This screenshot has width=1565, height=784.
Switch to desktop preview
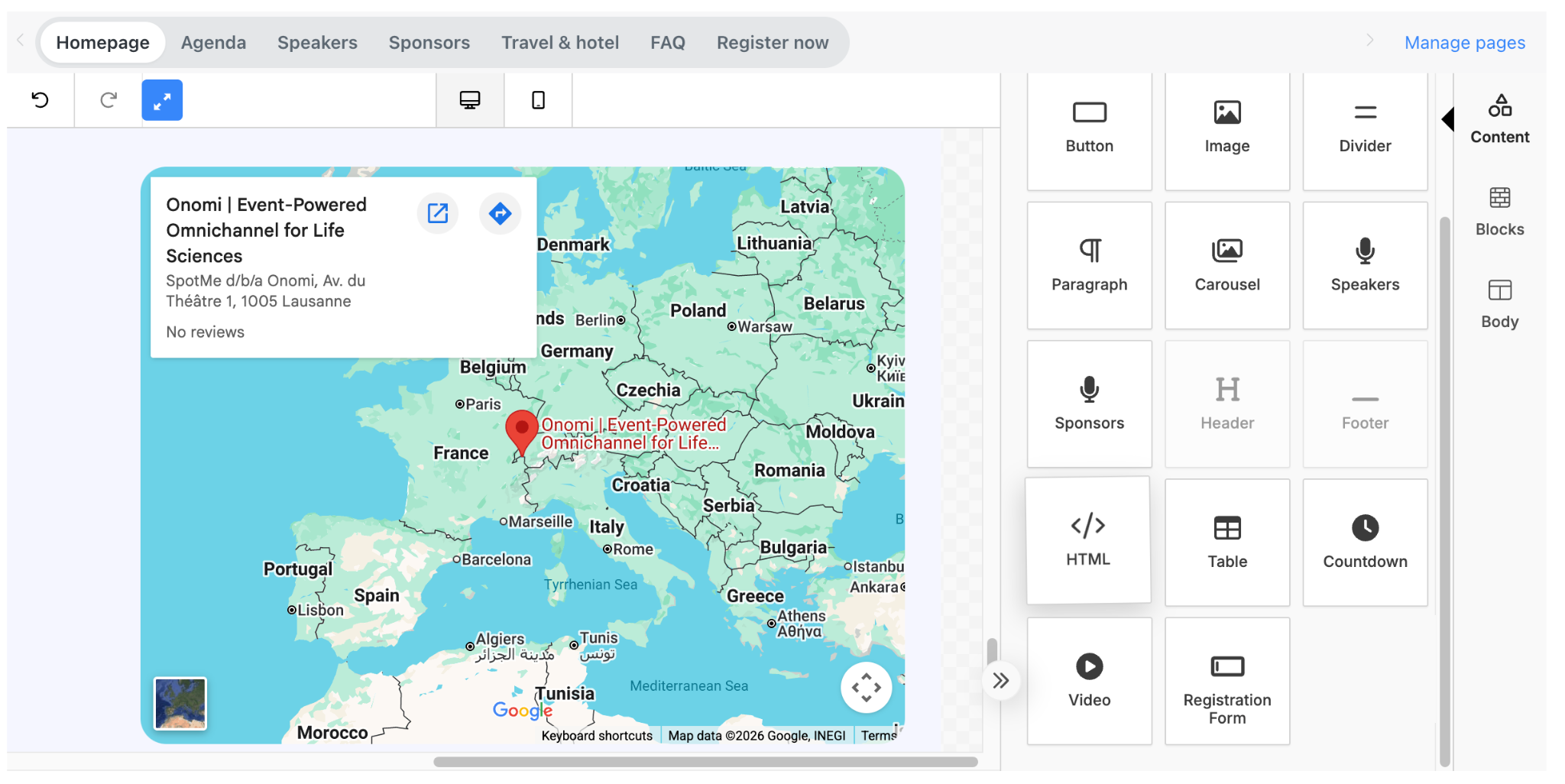[470, 100]
